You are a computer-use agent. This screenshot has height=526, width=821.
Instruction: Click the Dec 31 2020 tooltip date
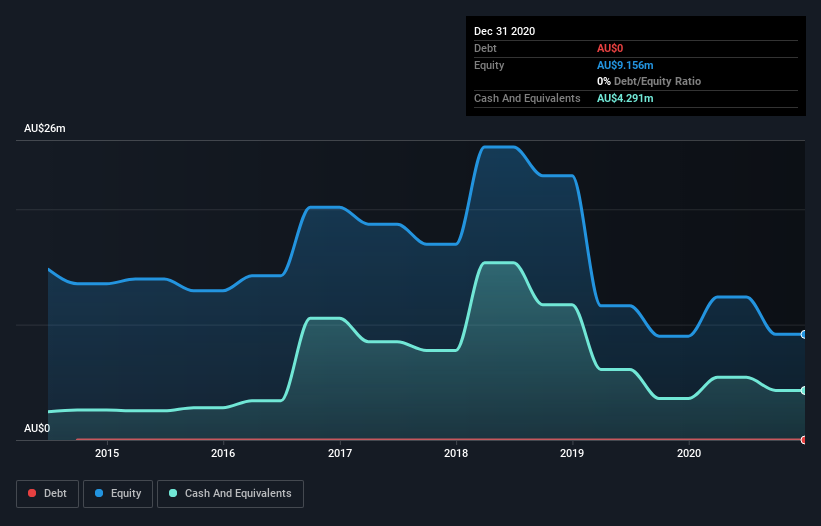[x=505, y=31]
